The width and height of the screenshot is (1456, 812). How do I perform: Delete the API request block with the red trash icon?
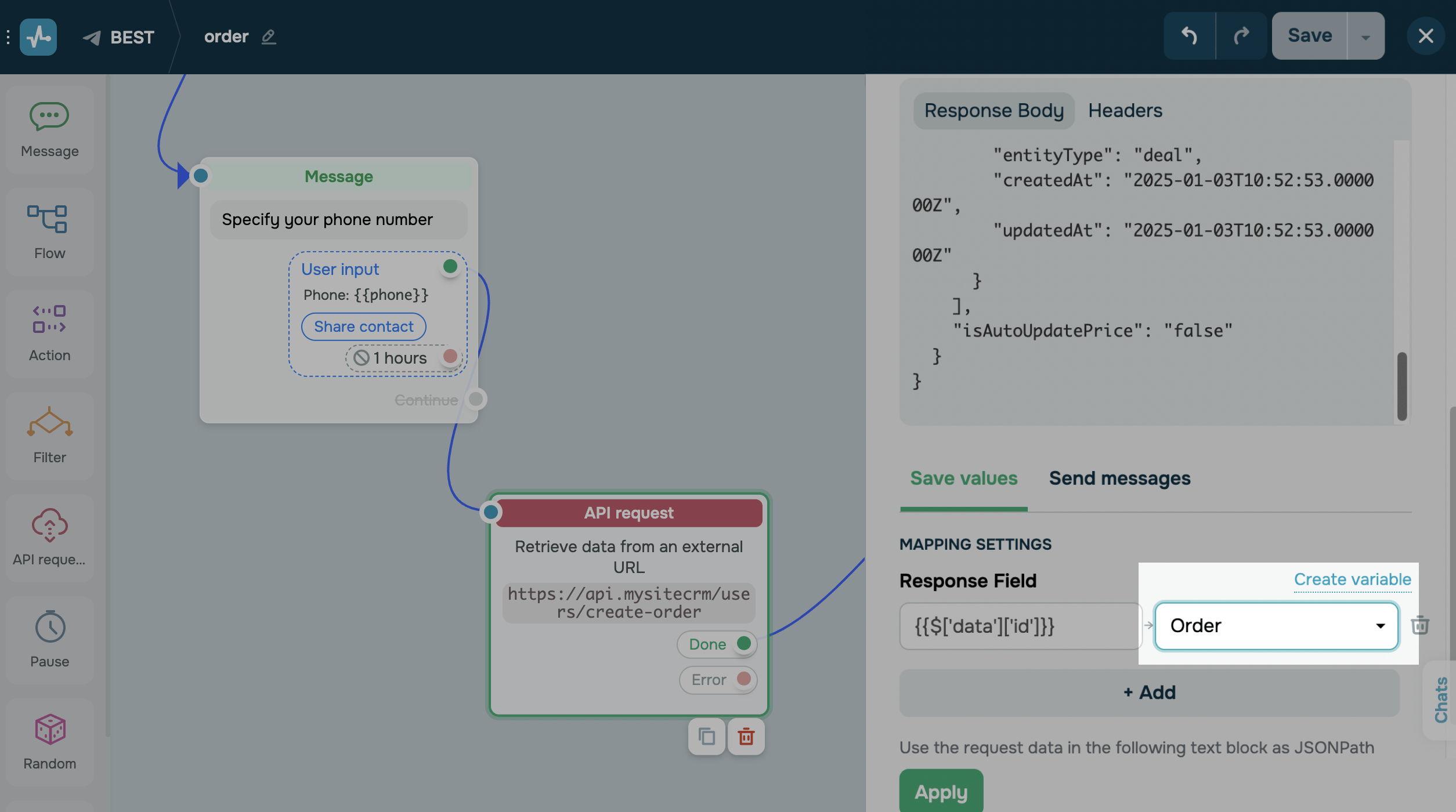tap(746, 737)
